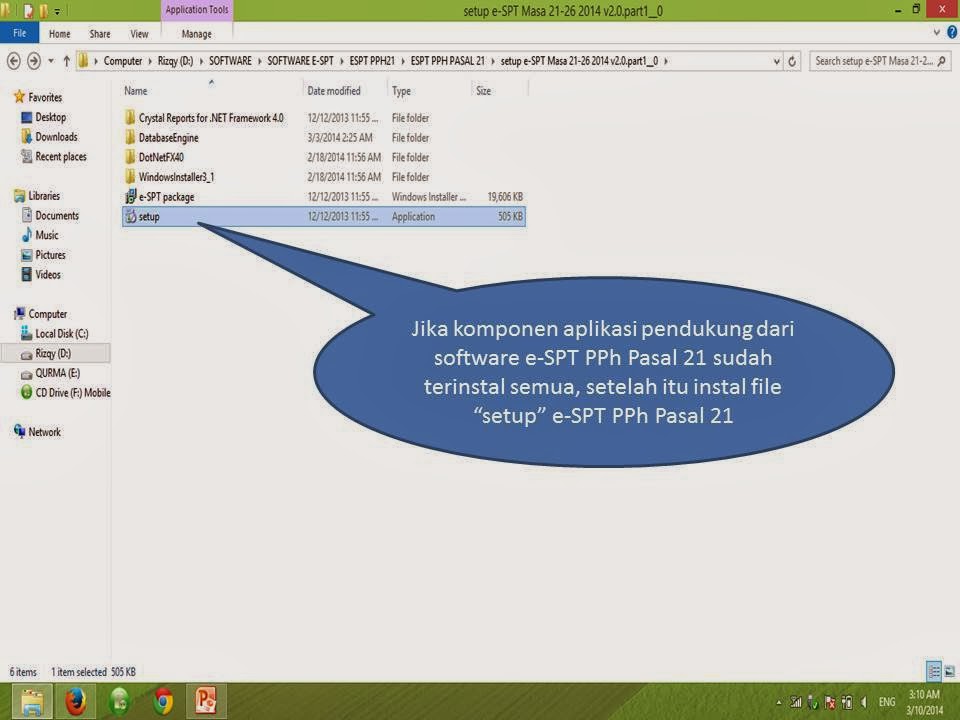The image size is (960, 720).
Task: Go up one folder level arrow
Action: coord(66,61)
